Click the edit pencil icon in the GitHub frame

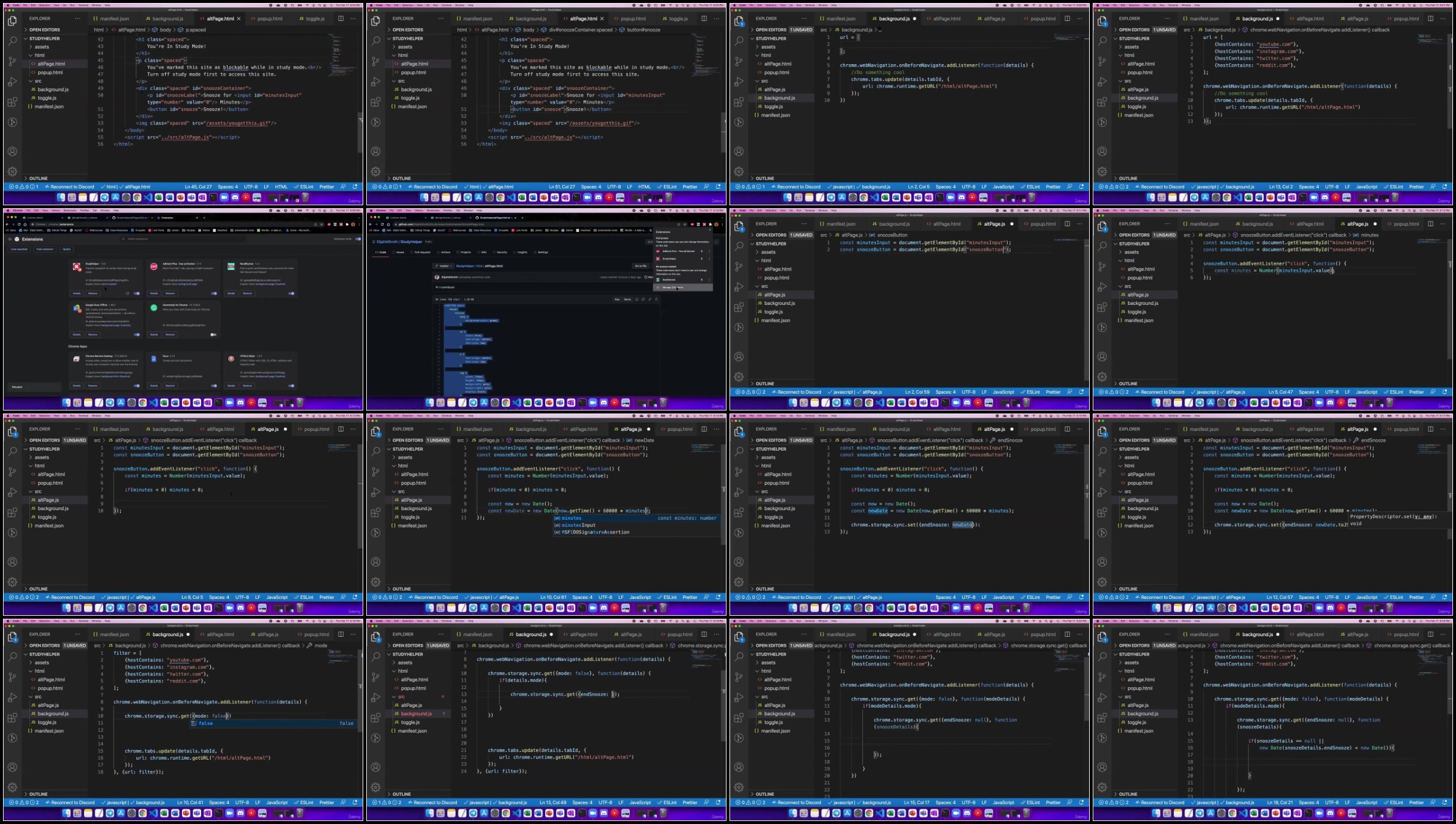(650, 299)
